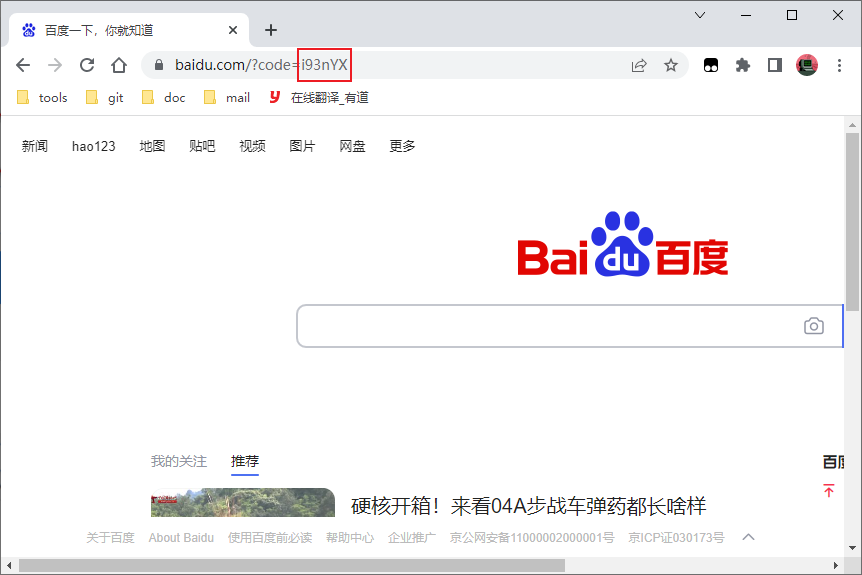Open the 关于百度 footer link

110,538
